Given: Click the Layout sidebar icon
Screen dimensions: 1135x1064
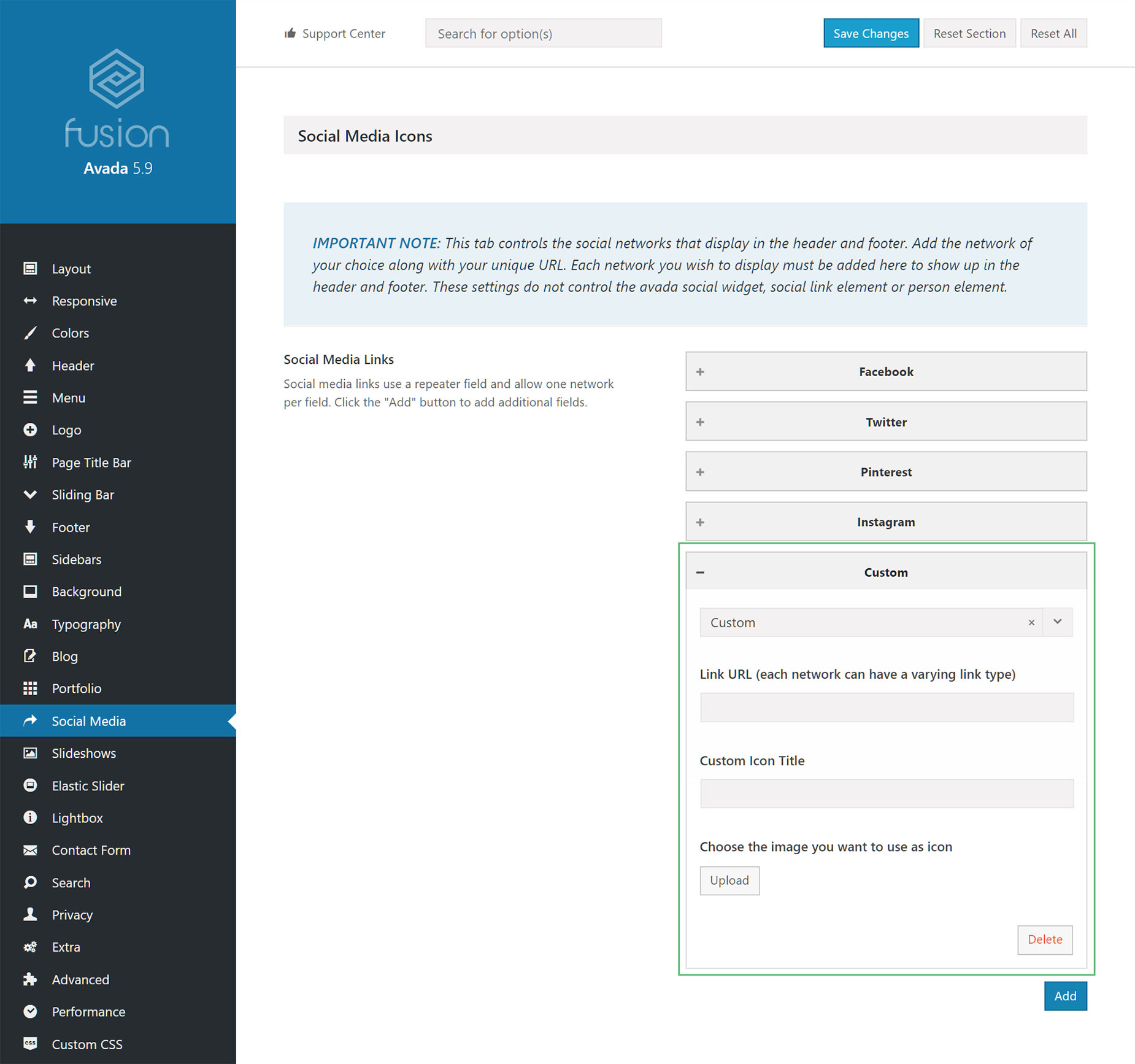Looking at the screenshot, I should click(x=30, y=269).
